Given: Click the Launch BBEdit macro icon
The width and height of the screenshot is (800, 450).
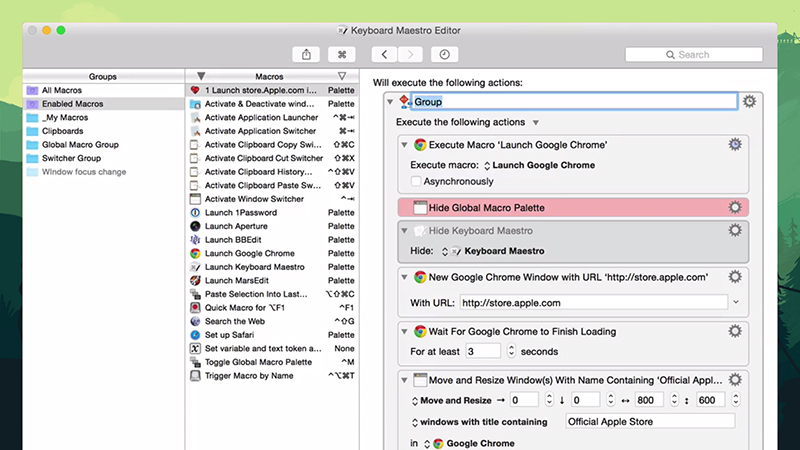Looking at the screenshot, I should coord(195,240).
